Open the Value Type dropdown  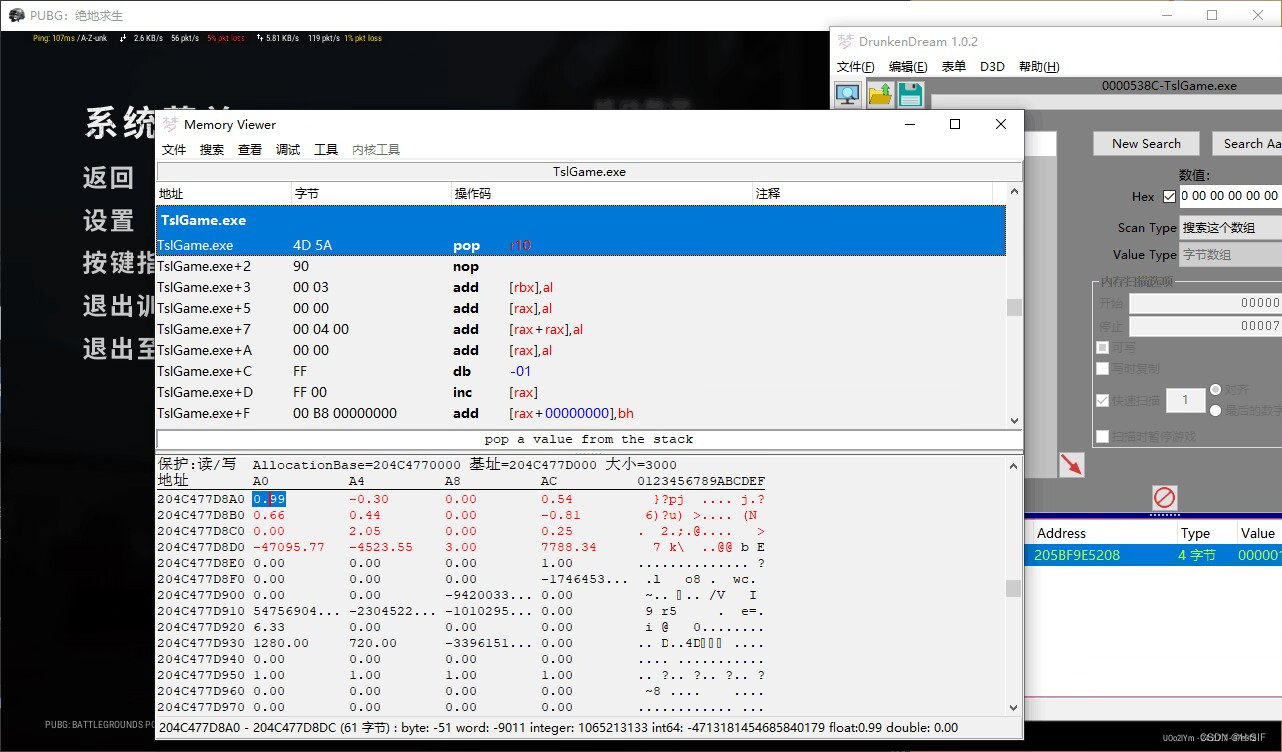(x=1231, y=255)
